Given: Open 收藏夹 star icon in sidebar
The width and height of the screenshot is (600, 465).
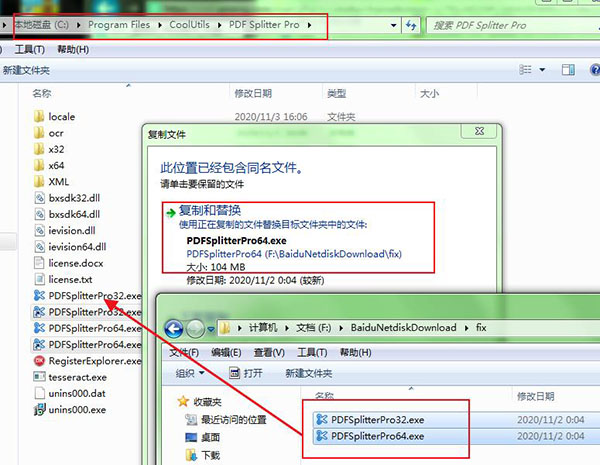Looking at the screenshot, I should [x=183, y=401].
